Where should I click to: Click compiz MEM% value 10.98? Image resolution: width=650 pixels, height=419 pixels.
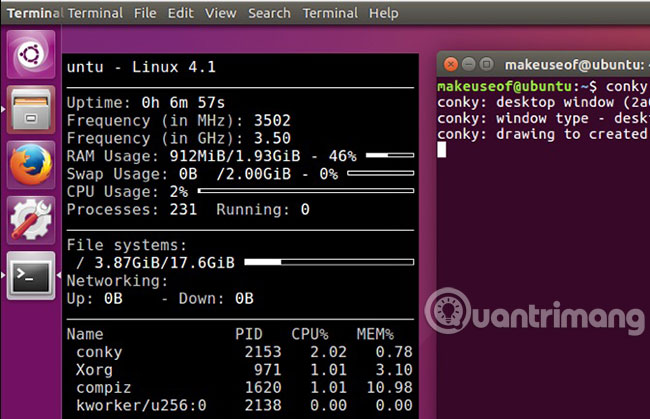(390, 388)
